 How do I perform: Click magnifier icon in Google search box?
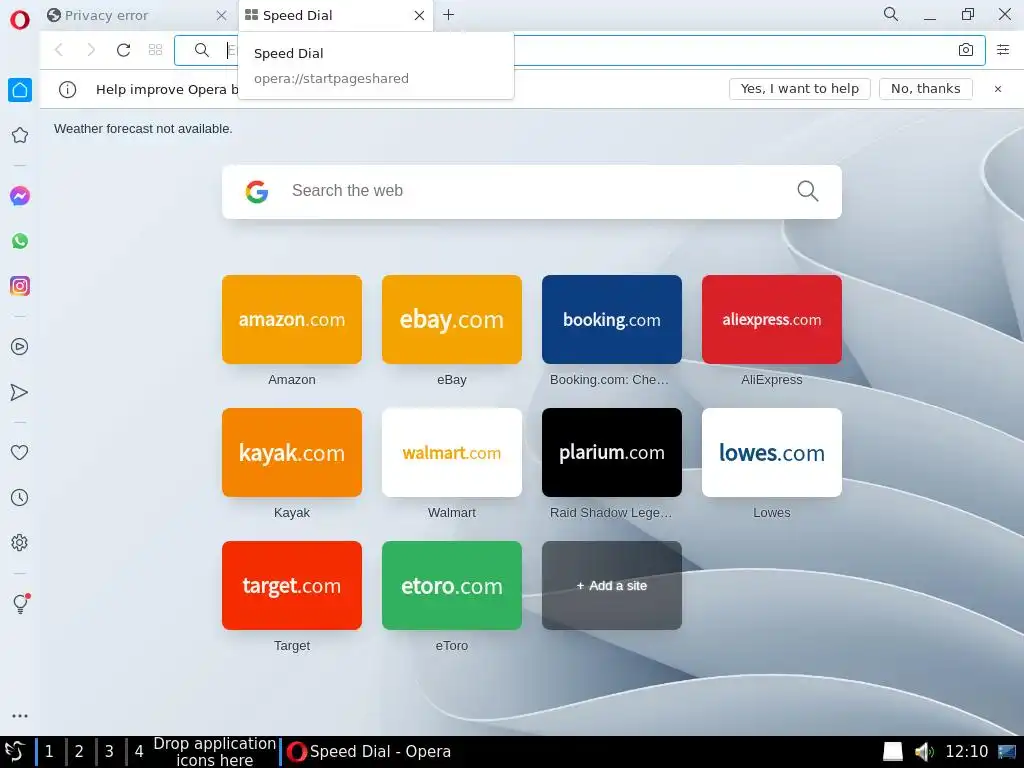(808, 191)
